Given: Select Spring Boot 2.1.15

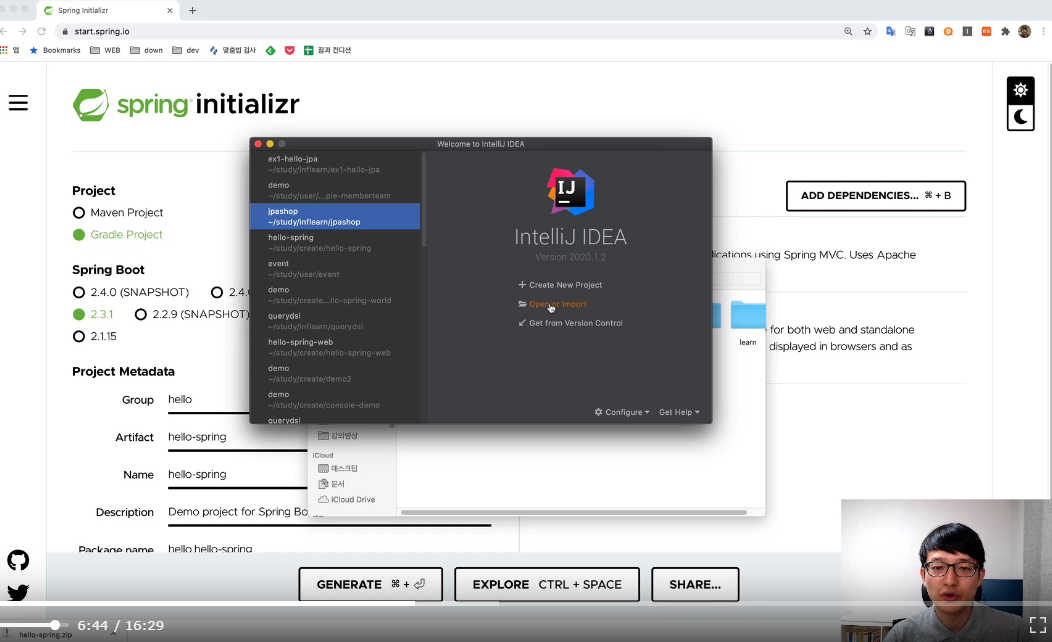Looking at the screenshot, I should pyautogui.click(x=78, y=336).
